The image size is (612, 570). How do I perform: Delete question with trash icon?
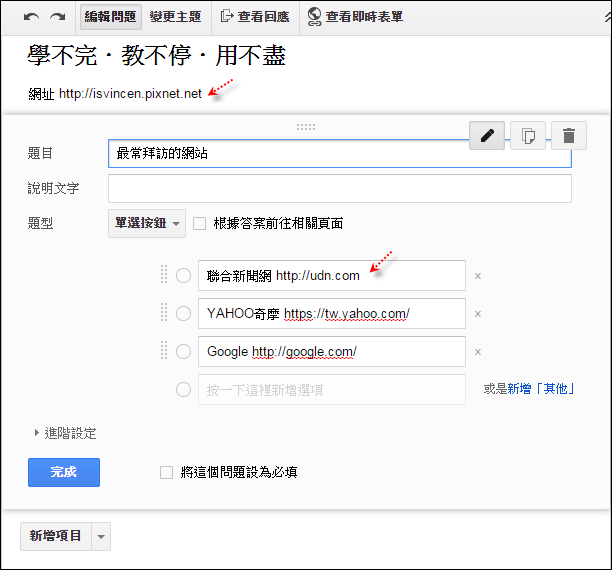(x=569, y=135)
